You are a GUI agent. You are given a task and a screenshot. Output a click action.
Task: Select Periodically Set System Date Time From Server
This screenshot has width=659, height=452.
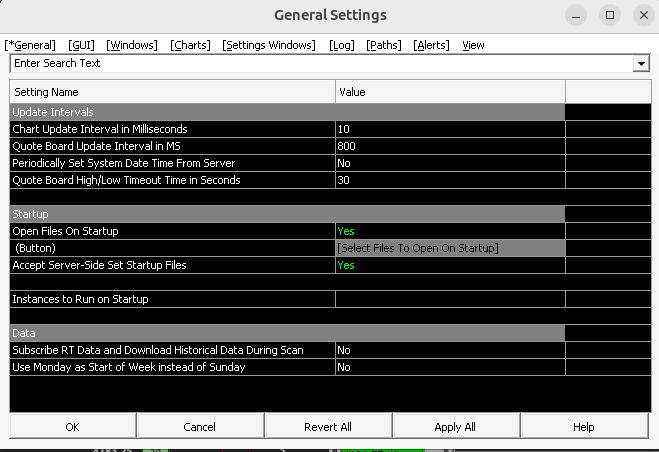click(173, 163)
